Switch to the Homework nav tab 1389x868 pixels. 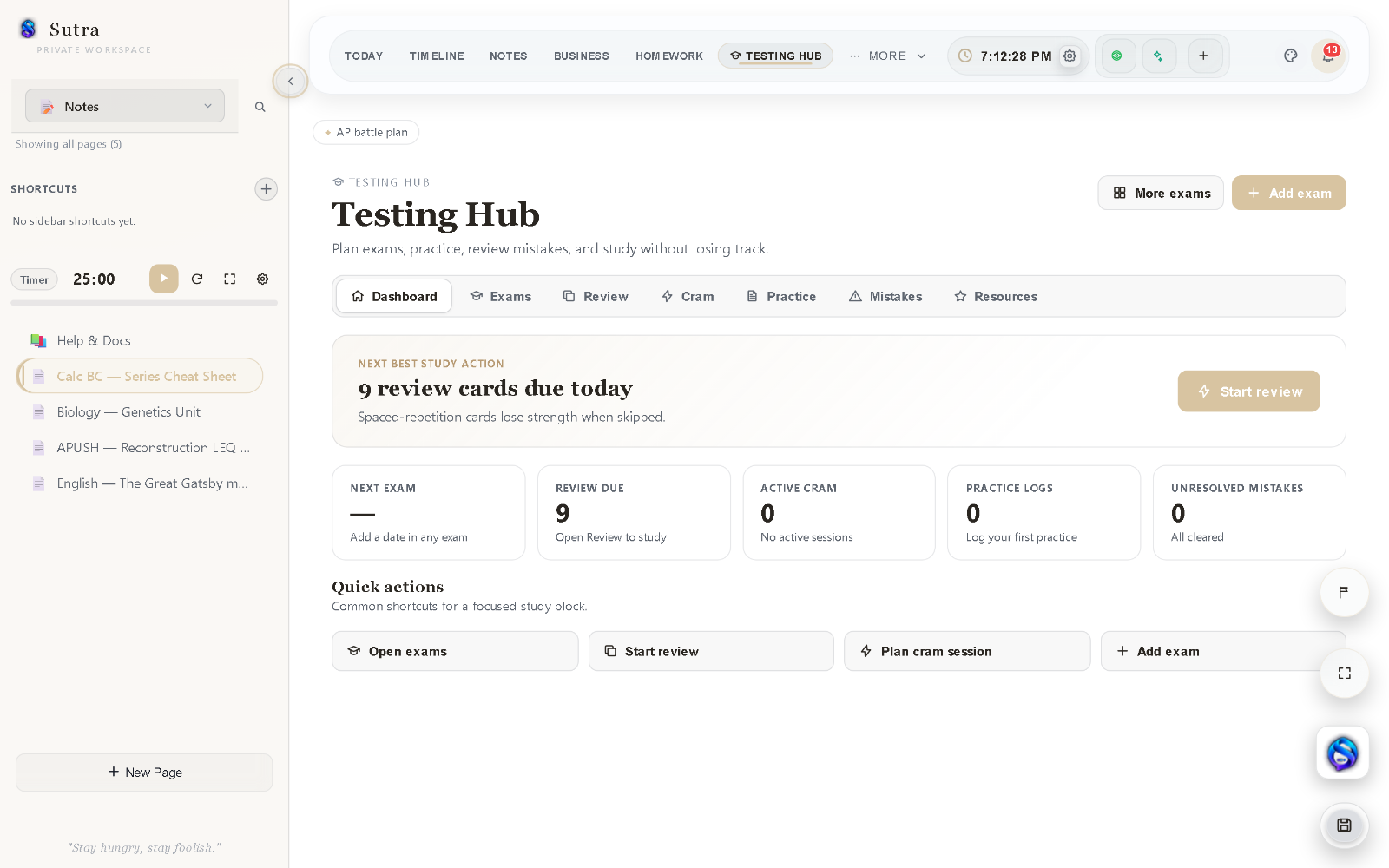point(669,56)
